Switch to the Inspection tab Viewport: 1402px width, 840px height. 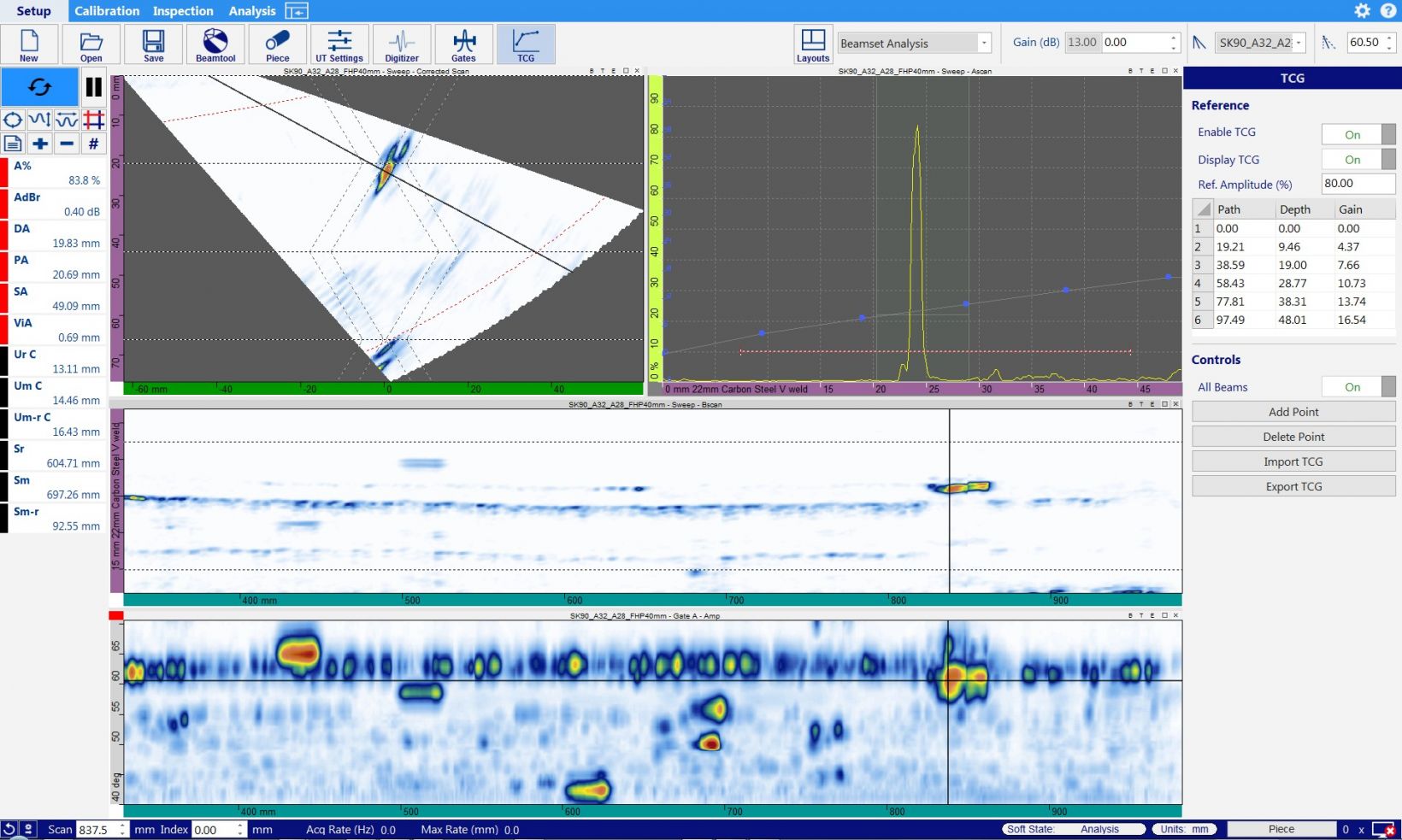tap(183, 10)
